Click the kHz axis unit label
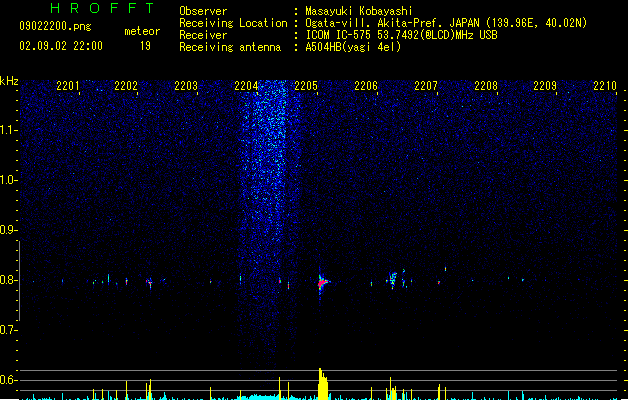This screenshot has width=629, height=400. coord(9,81)
